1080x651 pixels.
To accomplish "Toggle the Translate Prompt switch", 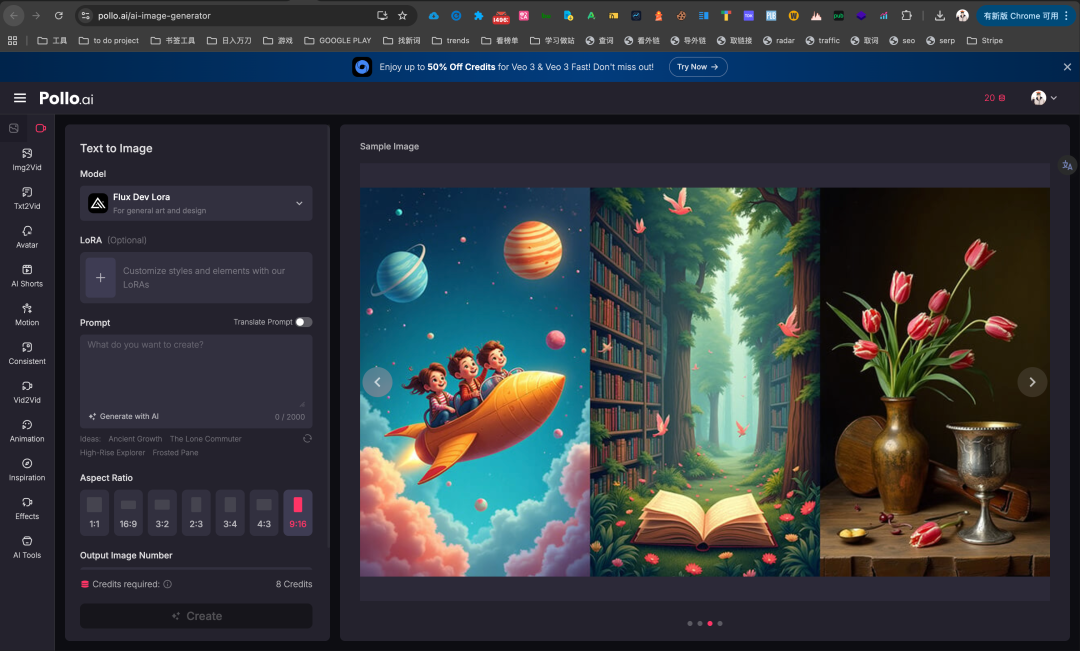I will pyautogui.click(x=304, y=322).
